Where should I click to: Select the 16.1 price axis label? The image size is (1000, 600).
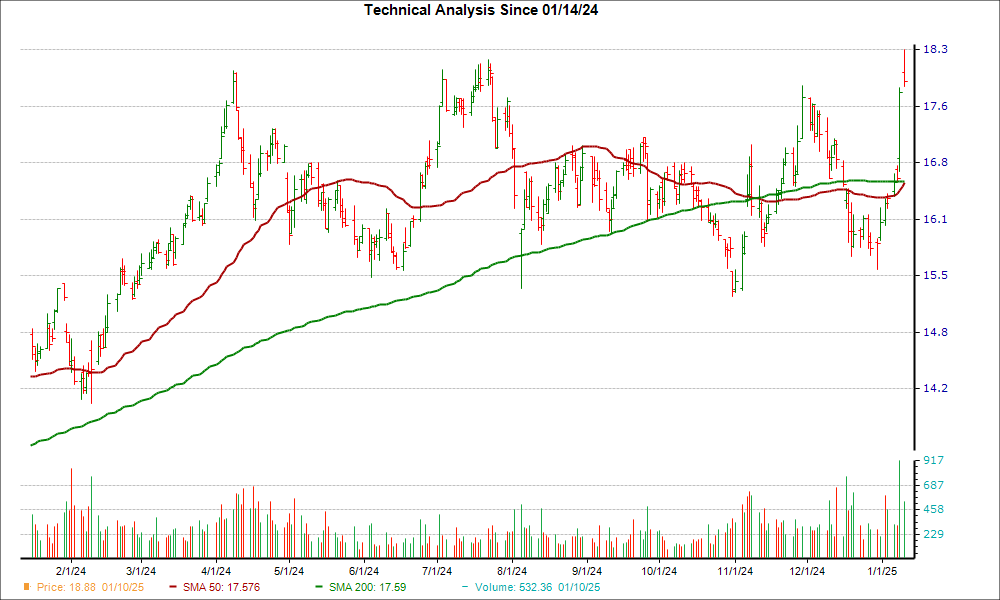[935, 219]
